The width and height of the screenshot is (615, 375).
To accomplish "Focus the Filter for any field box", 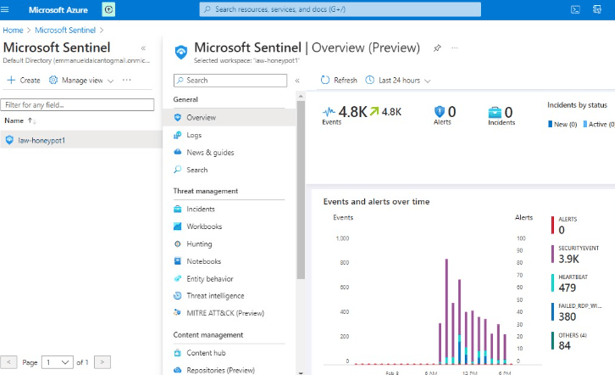I will click(77, 105).
